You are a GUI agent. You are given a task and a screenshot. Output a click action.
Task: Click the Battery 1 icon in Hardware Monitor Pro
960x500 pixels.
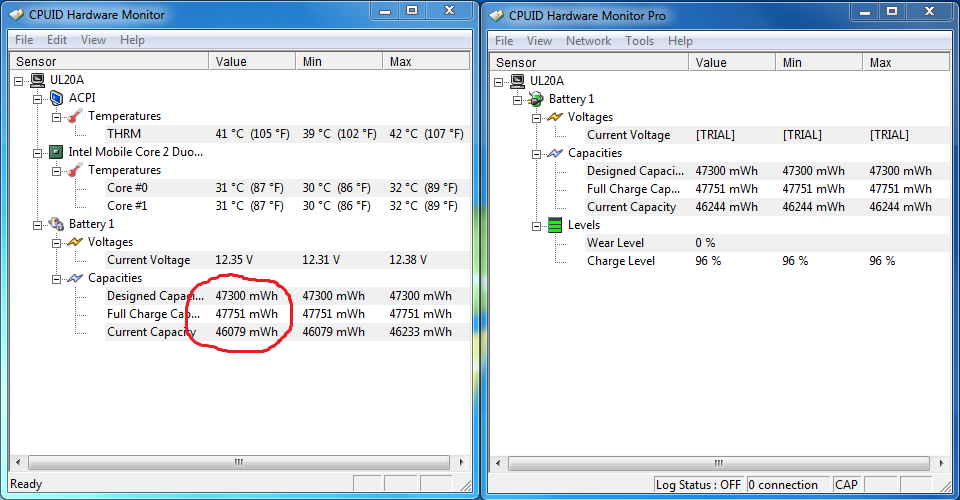(536, 99)
